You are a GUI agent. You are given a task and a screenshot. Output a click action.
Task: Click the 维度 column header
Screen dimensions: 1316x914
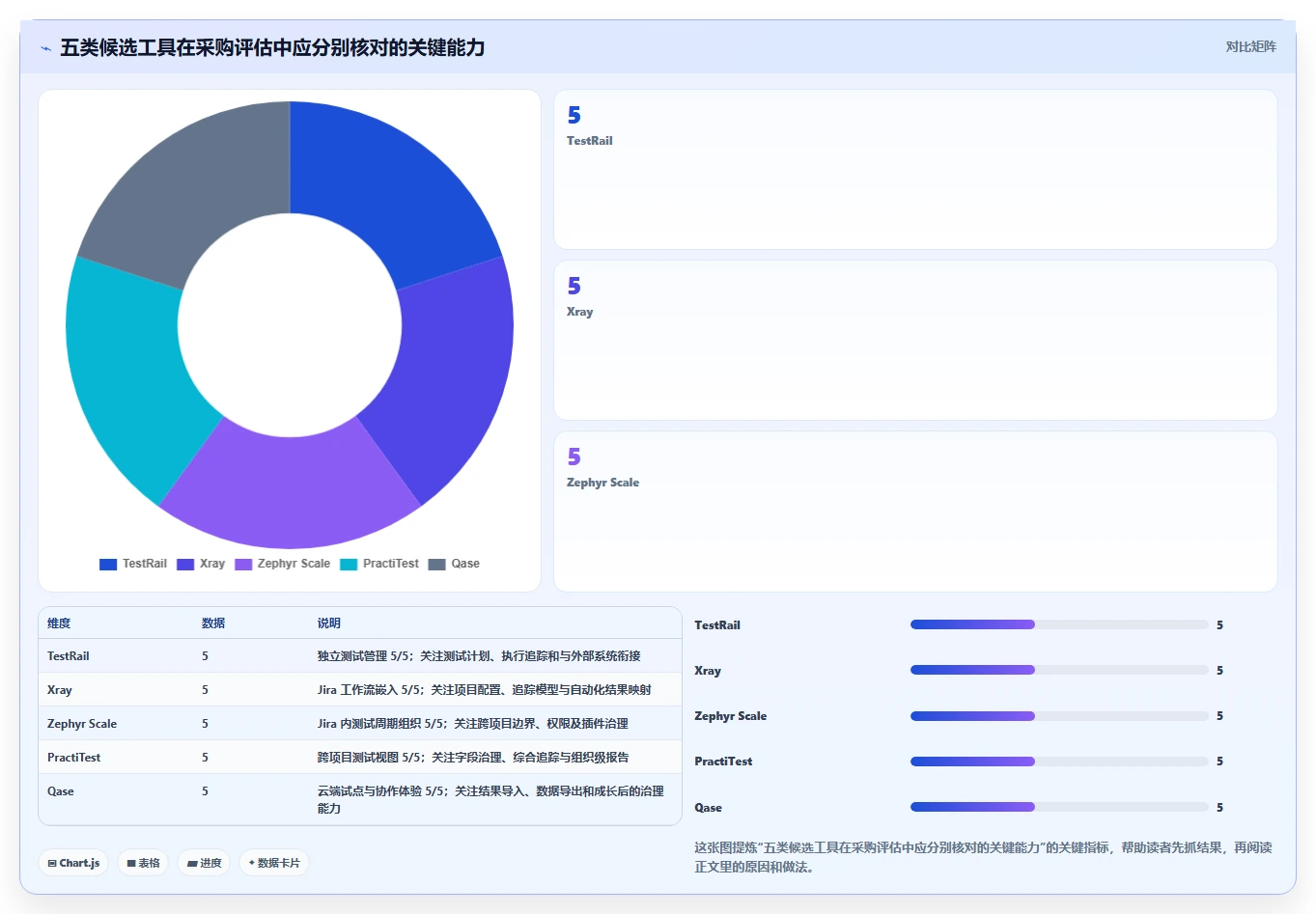[59, 623]
